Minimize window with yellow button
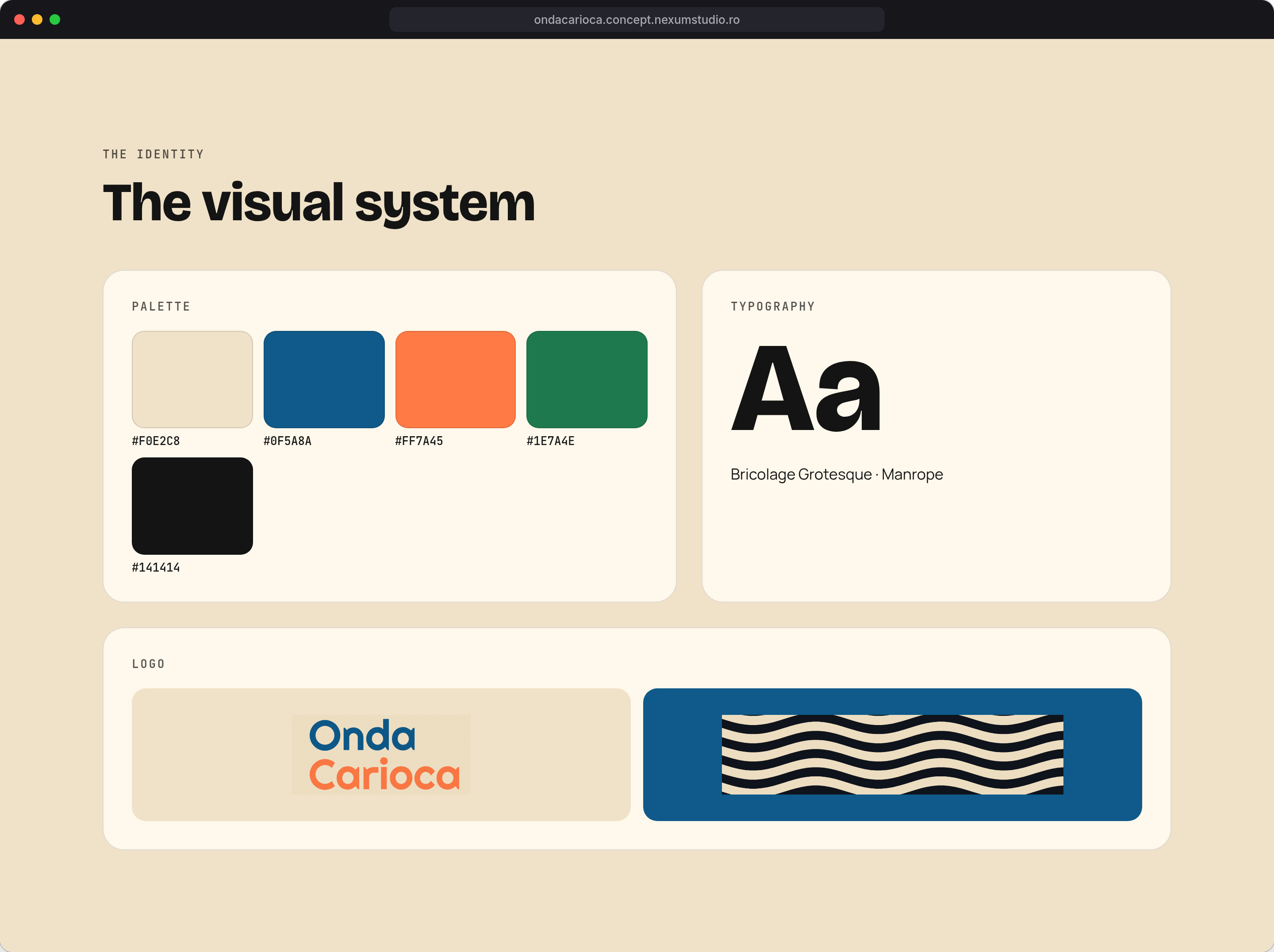This screenshot has height=952, width=1274. click(37, 19)
